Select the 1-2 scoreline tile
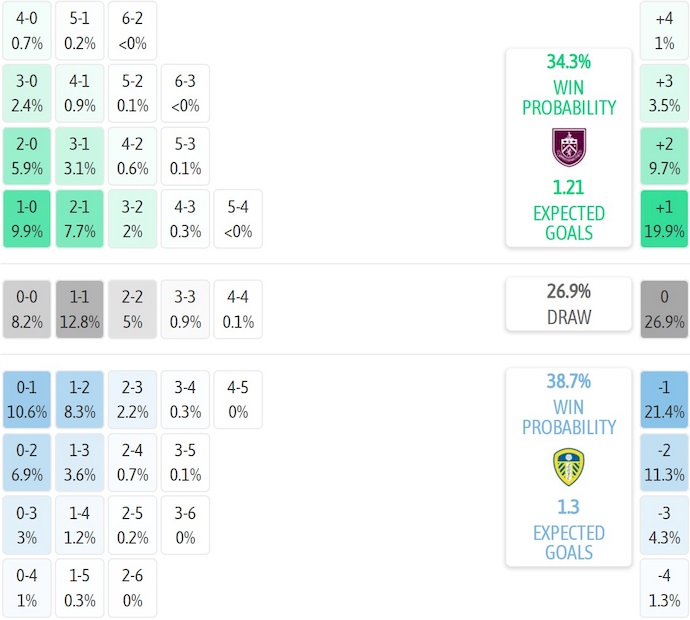The image size is (690, 620). (x=80, y=399)
